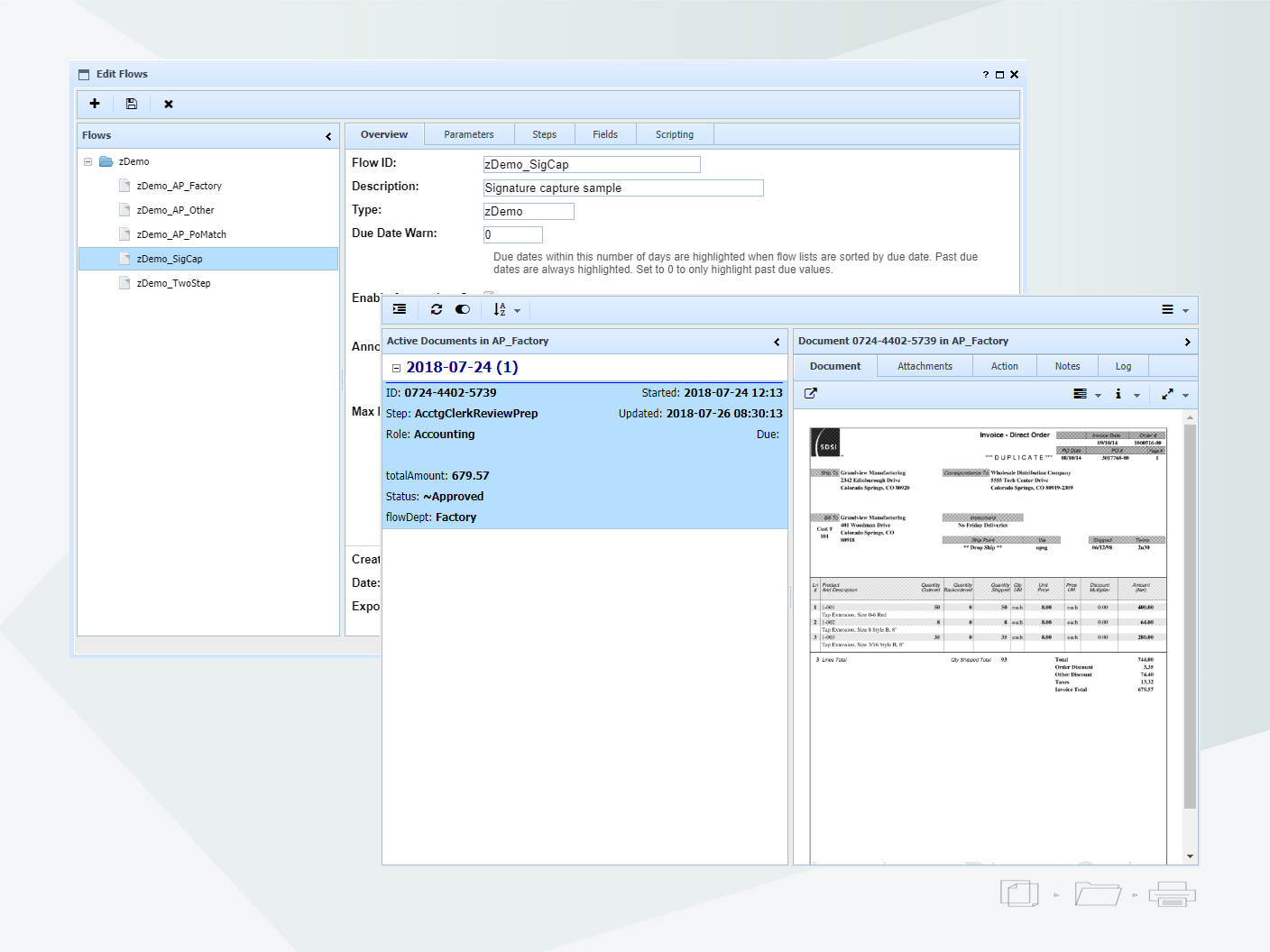Expand document preview with the diagonal arrows icon

pos(1165,394)
